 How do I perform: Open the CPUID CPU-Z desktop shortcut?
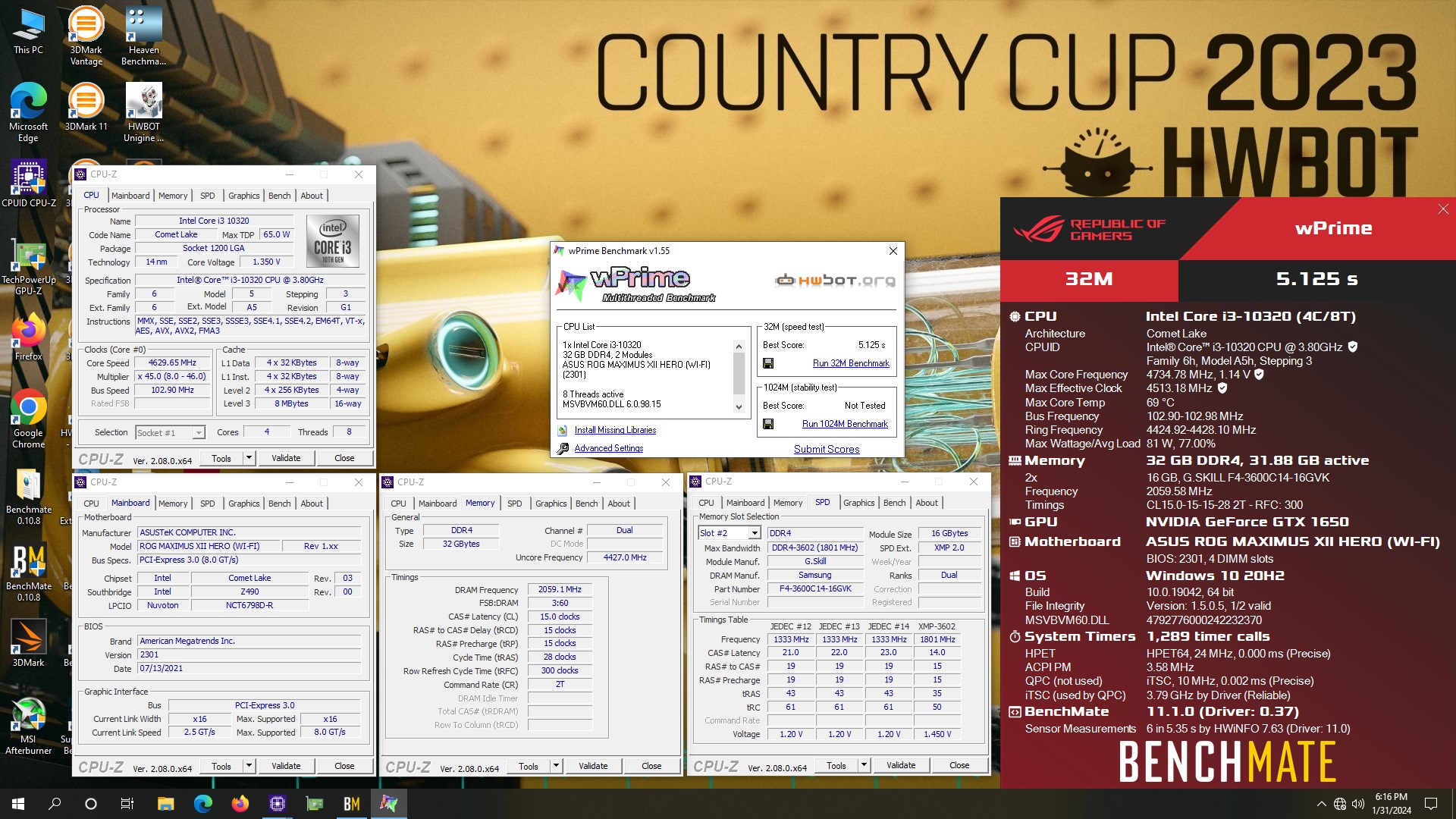[x=28, y=184]
